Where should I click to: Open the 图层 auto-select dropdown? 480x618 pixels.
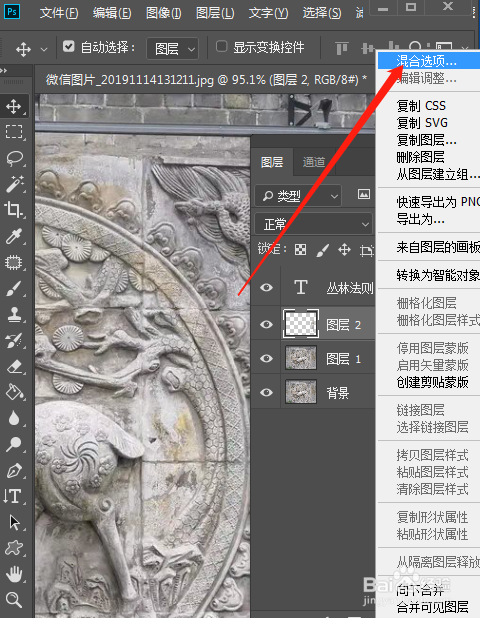pyautogui.click(x=172, y=49)
